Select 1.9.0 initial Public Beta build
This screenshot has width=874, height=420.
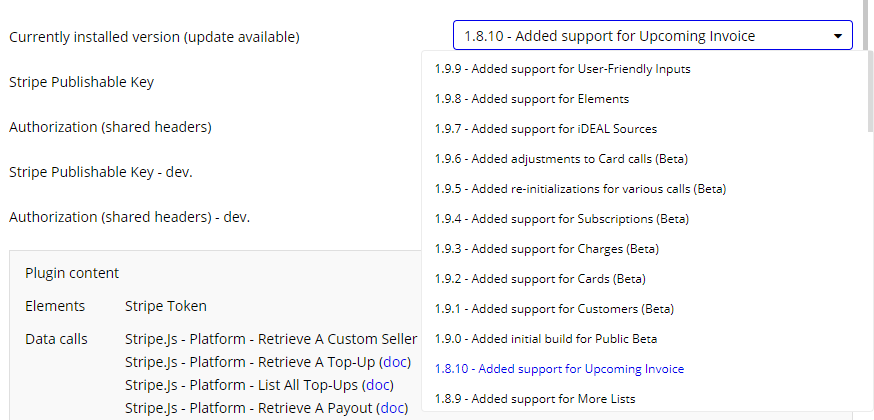[x=545, y=339]
